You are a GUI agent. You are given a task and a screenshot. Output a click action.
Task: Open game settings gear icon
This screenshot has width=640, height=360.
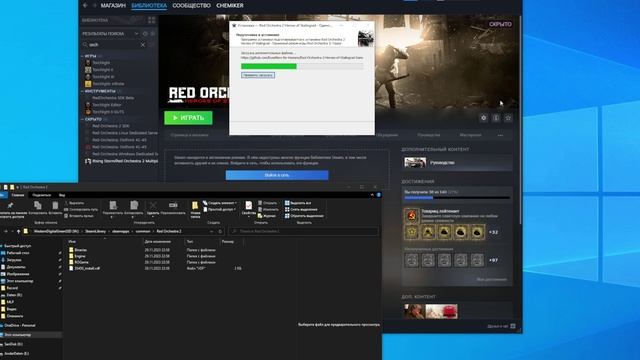[484, 118]
